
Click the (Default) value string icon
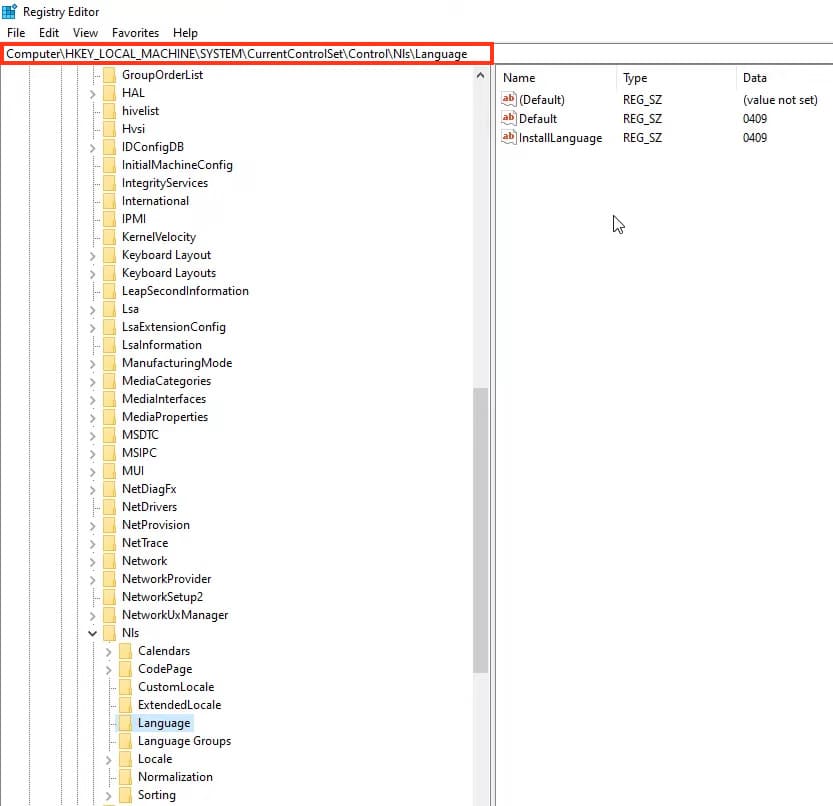[508, 99]
